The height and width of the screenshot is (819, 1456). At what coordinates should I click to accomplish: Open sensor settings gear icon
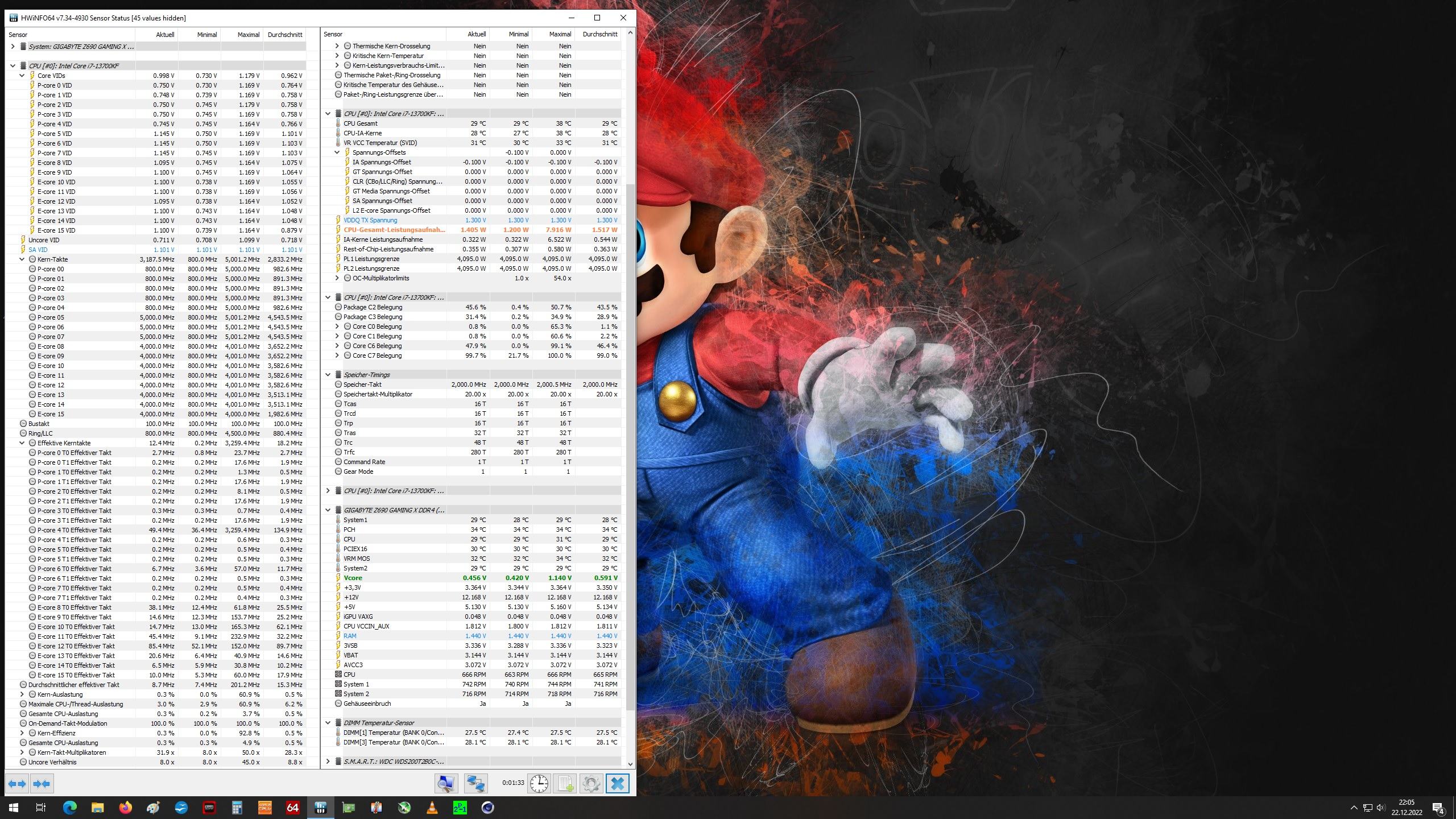(591, 784)
